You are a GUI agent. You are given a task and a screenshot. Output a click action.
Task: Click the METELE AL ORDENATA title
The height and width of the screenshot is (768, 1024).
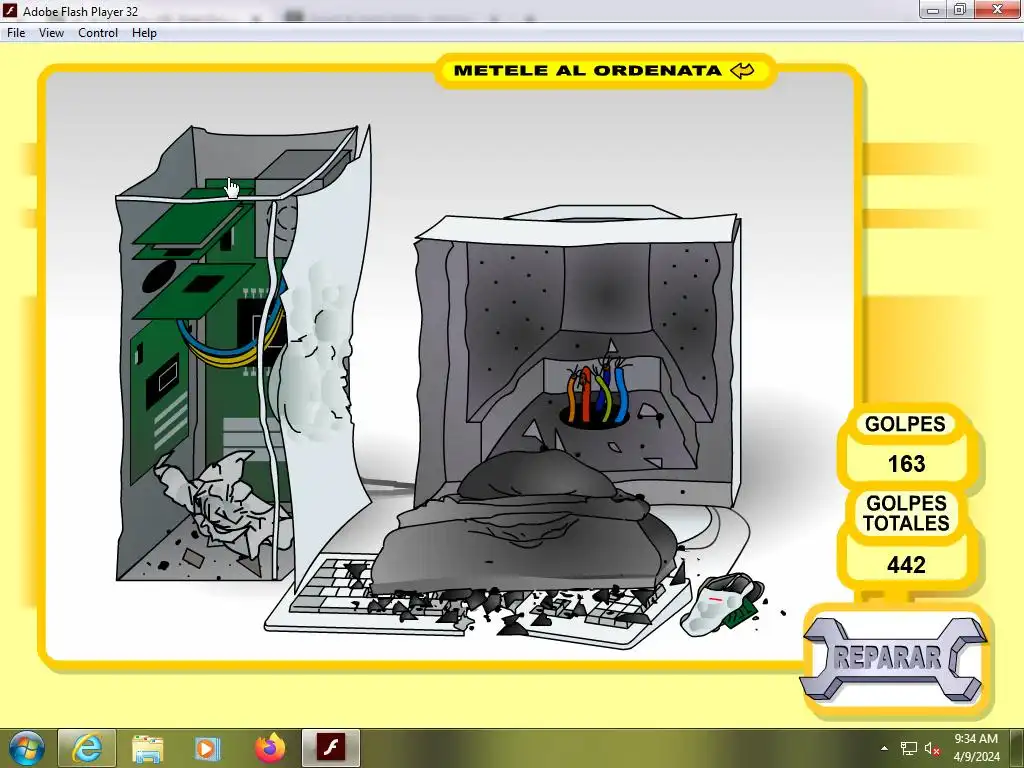588,71
